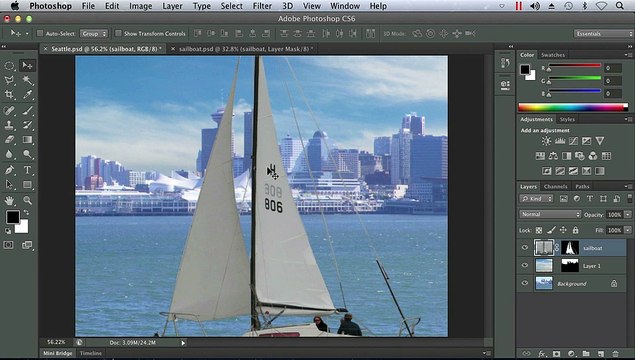Viewport: 635px width, 360px height.
Task: Open Spotlight search in menu bar
Action: click(620, 6)
